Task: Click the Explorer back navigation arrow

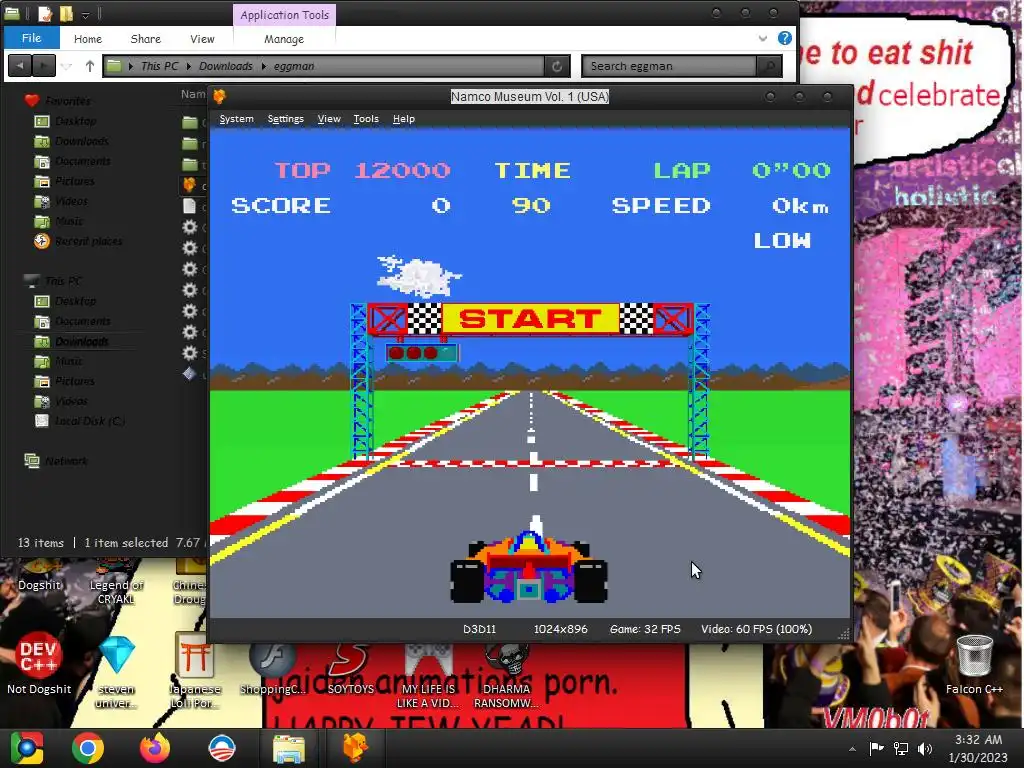Action: coord(20,65)
